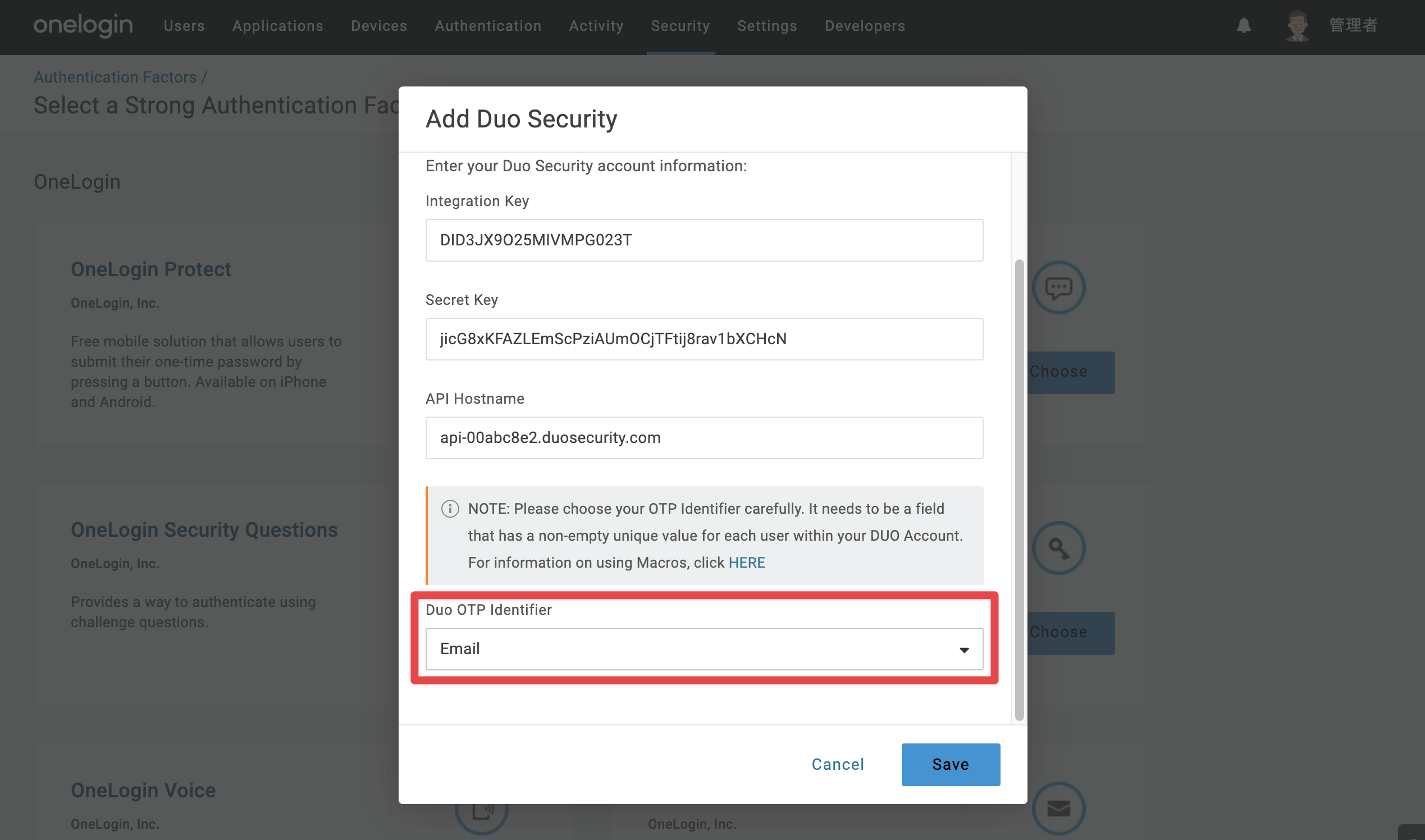Open the admin user avatar
Viewport: 1425px width, 840px height.
click(1296, 25)
